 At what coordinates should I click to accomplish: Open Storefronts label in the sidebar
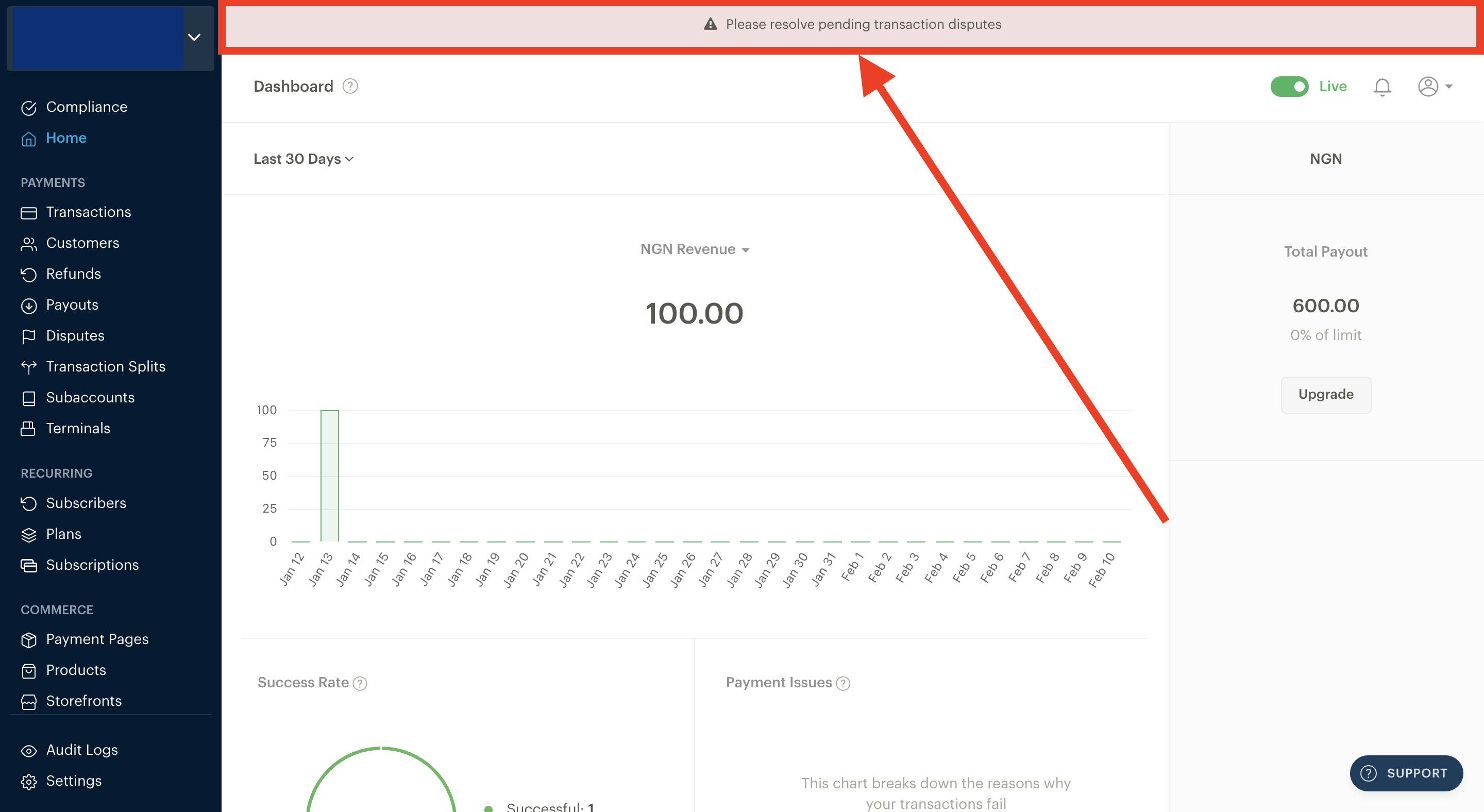[84, 701]
